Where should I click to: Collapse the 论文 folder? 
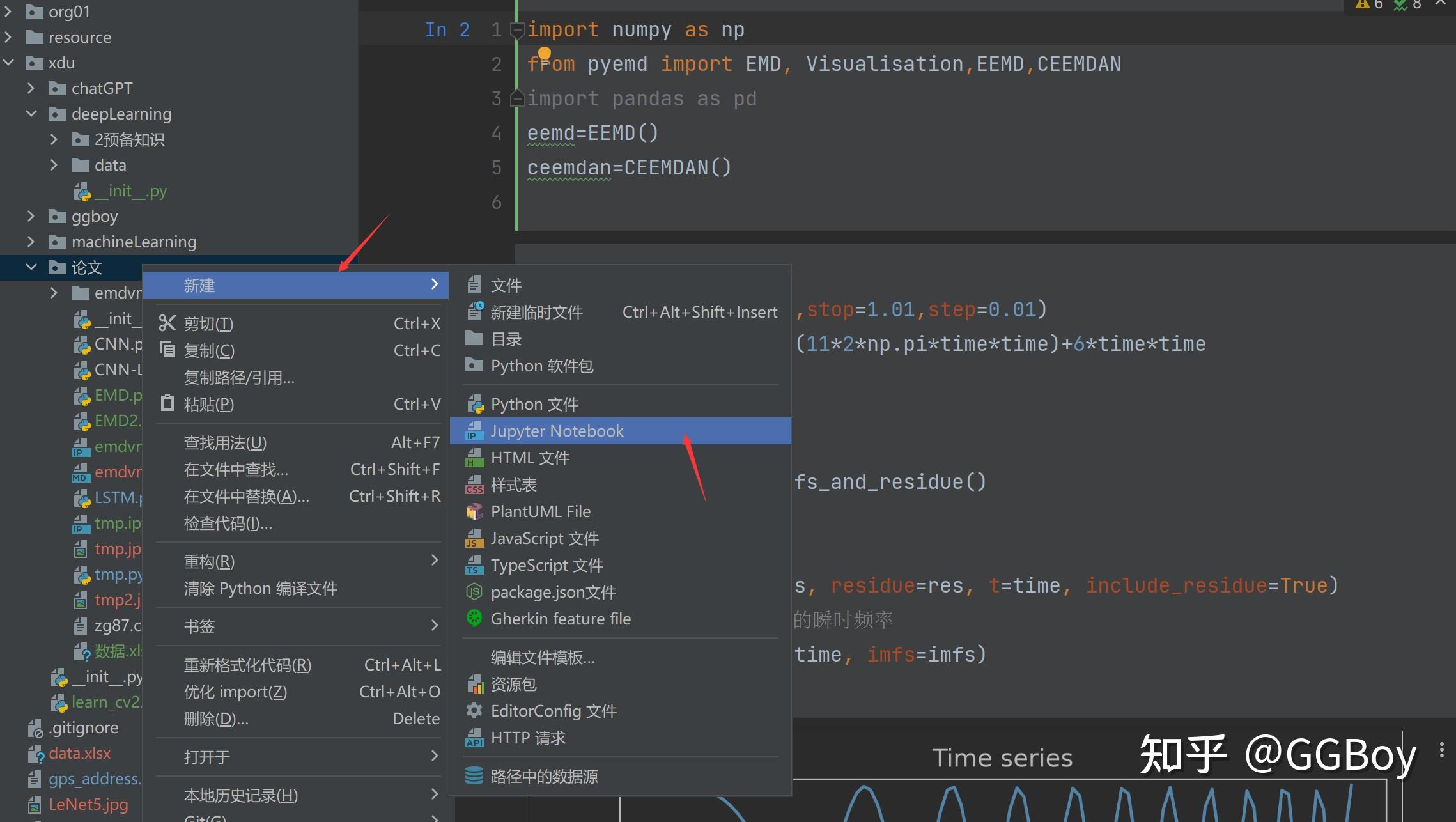pyautogui.click(x=31, y=267)
